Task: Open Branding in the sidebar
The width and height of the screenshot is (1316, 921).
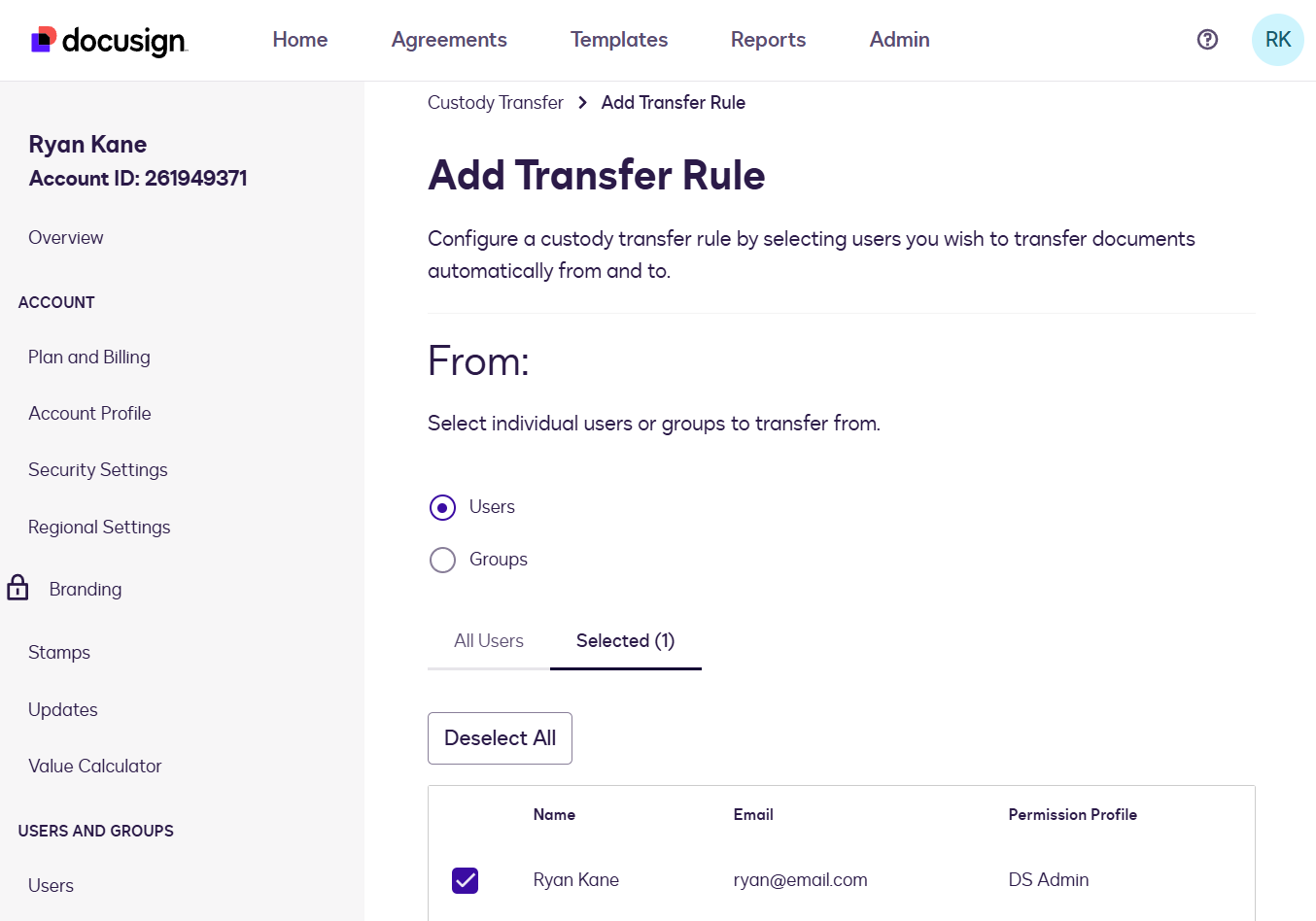Action: 86,590
